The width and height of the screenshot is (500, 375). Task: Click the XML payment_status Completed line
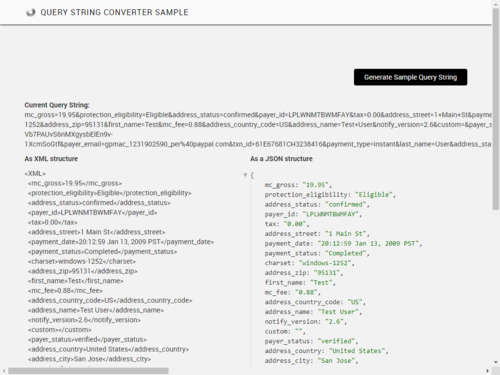(x=103, y=252)
